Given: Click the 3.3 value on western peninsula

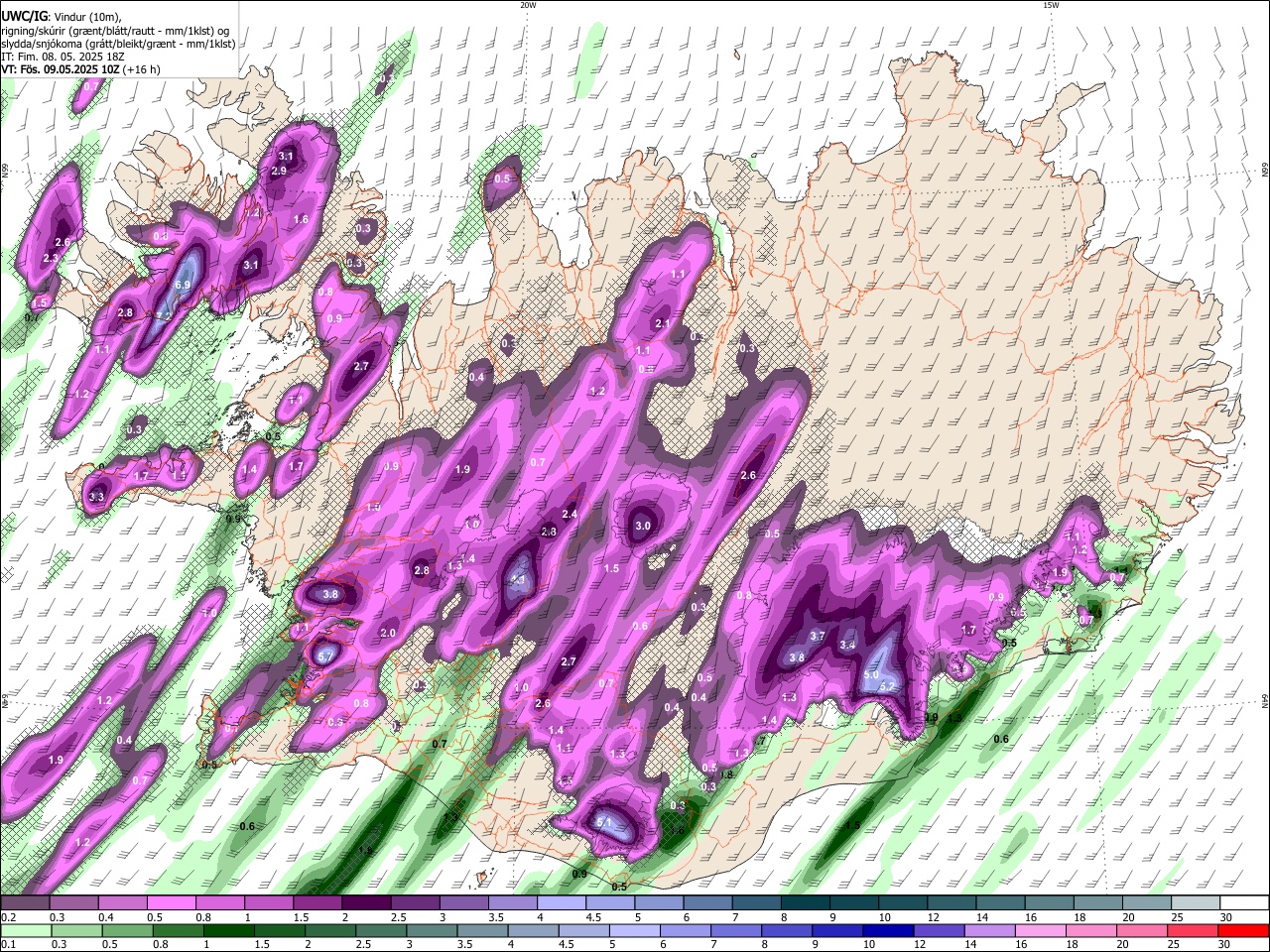Looking at the screenshot, I should 96,497.
